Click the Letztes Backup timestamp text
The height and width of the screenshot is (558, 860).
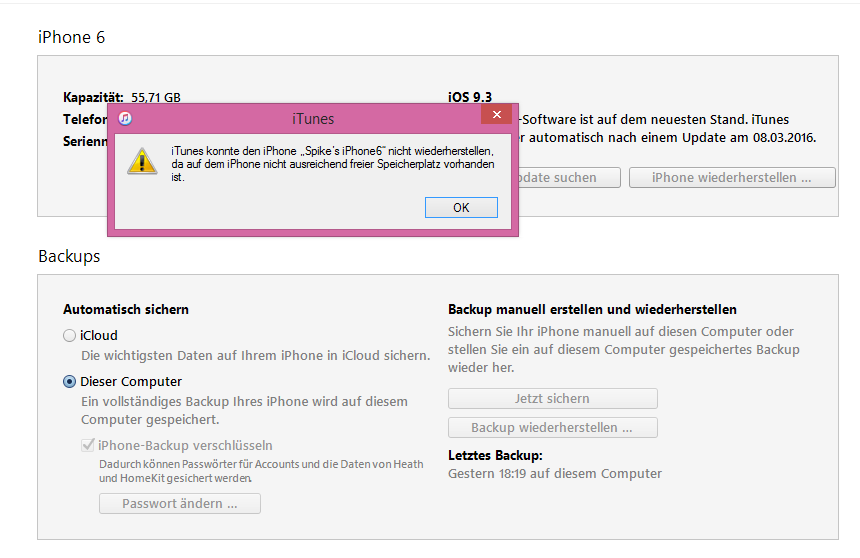[x=554, y=473]
